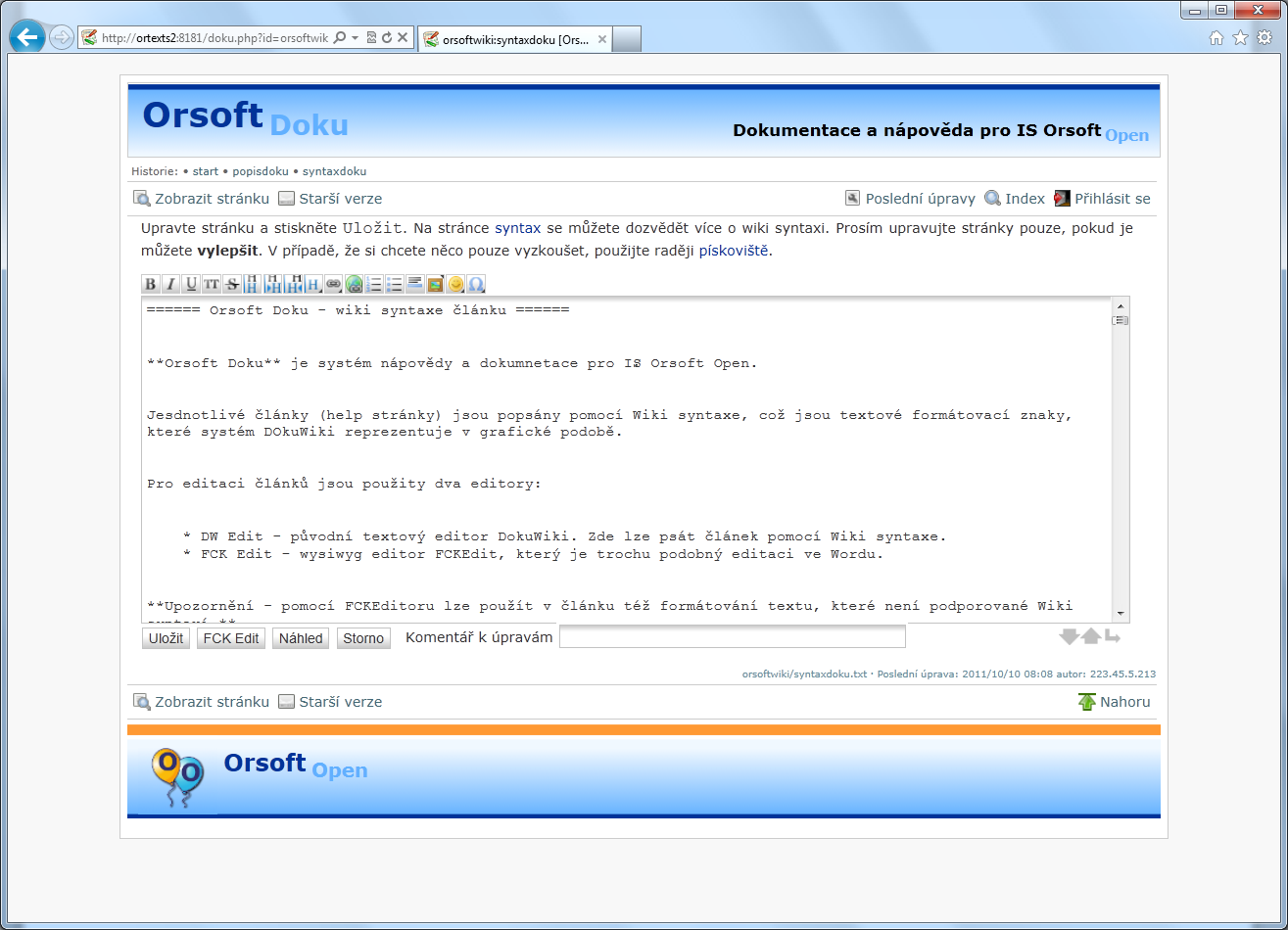Open the select headline level dropdown
This screenshot has width=1288, height=930.
pos(313,285)
